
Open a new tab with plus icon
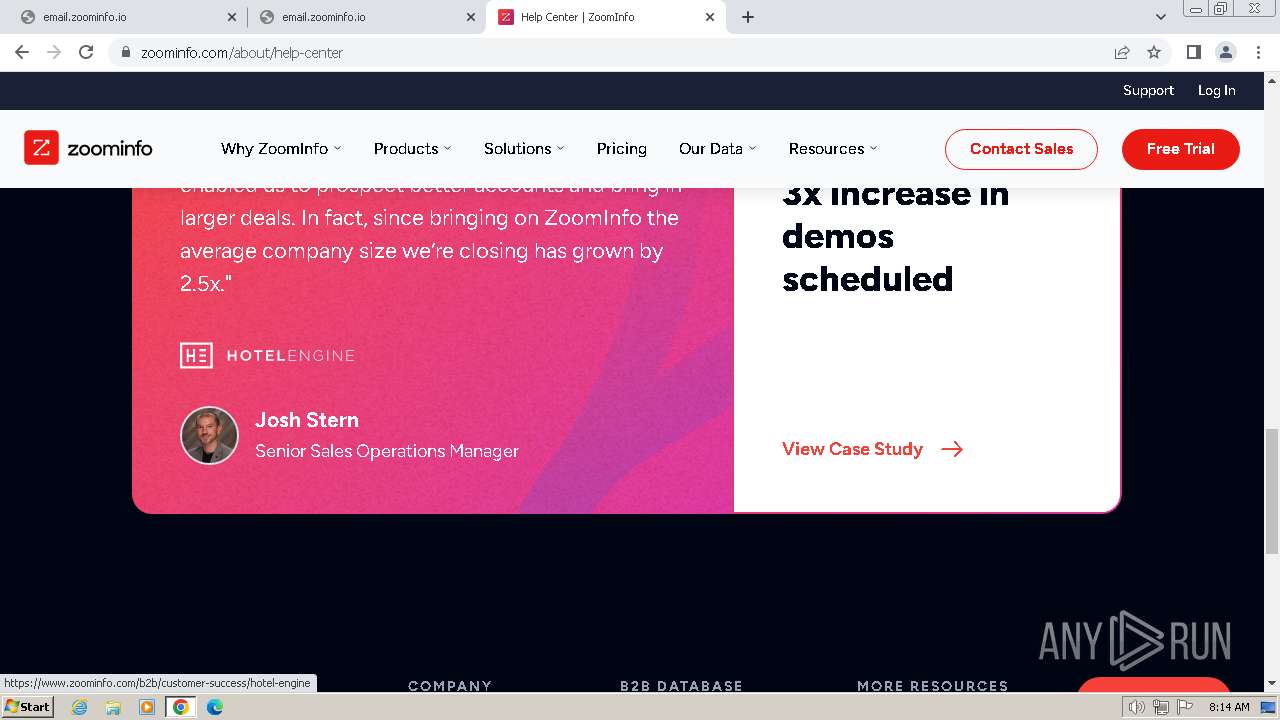[748, 17]
